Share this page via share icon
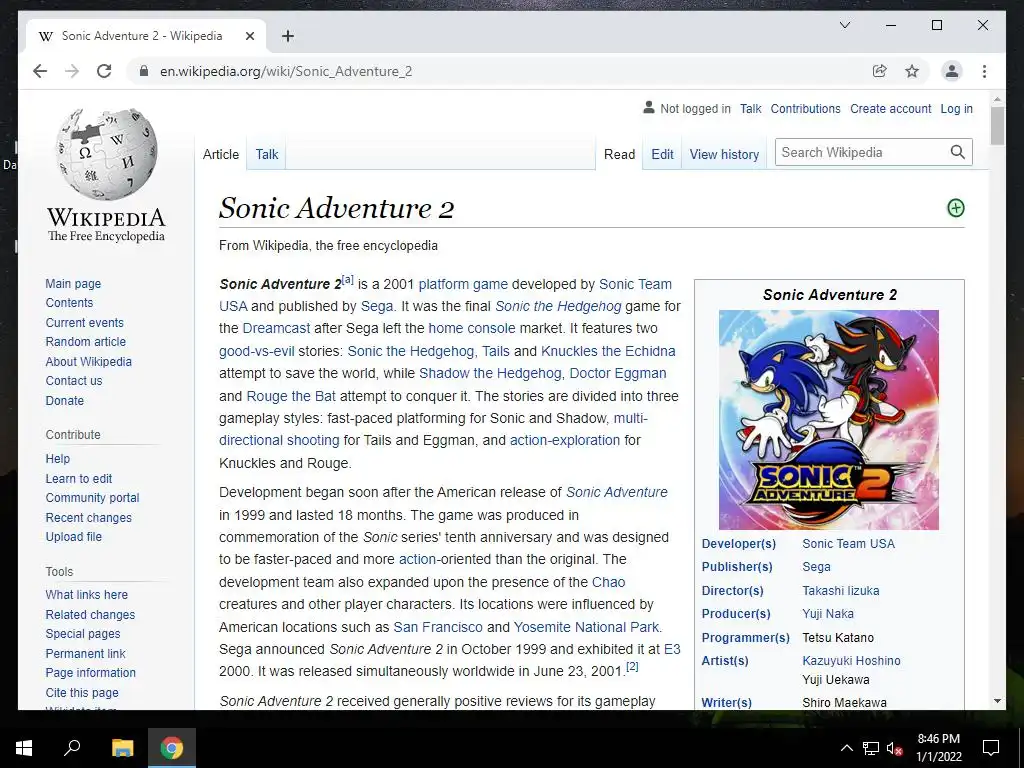This screenshot has width=1024, height=768. tap(880, 71)
